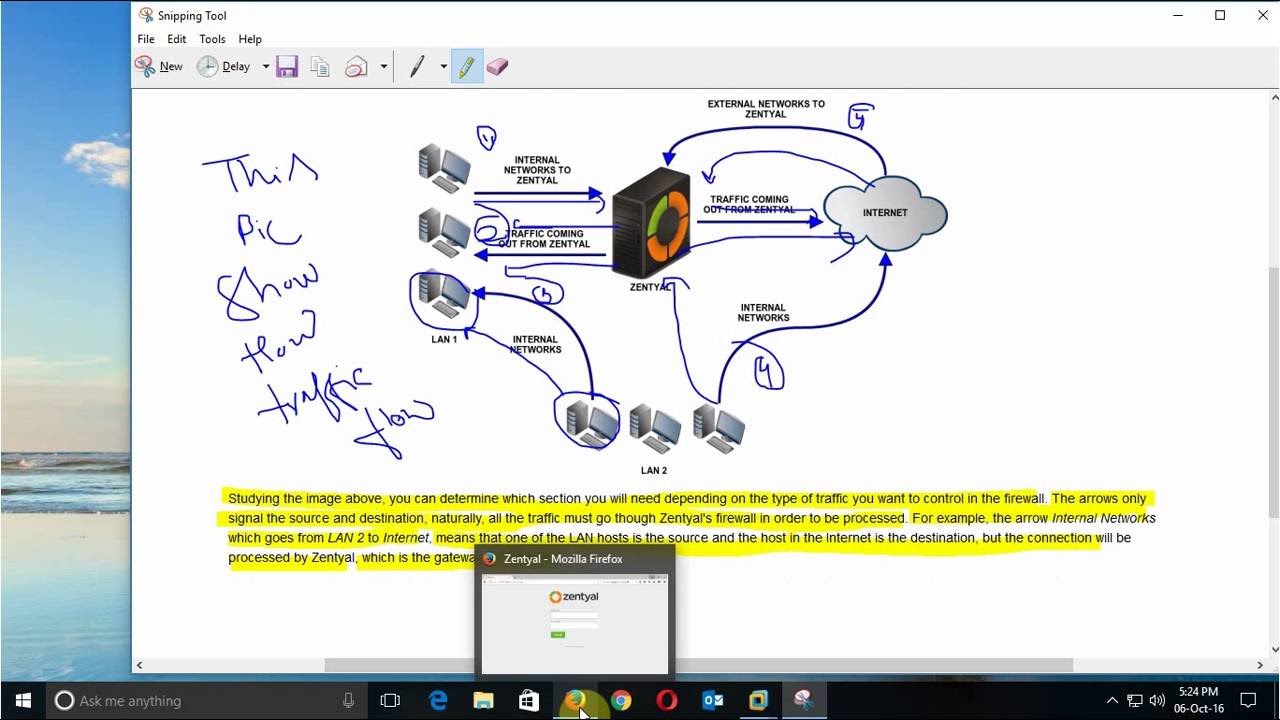
Task: Switch to Firefox in the taskbar
Action: point(575,701)
